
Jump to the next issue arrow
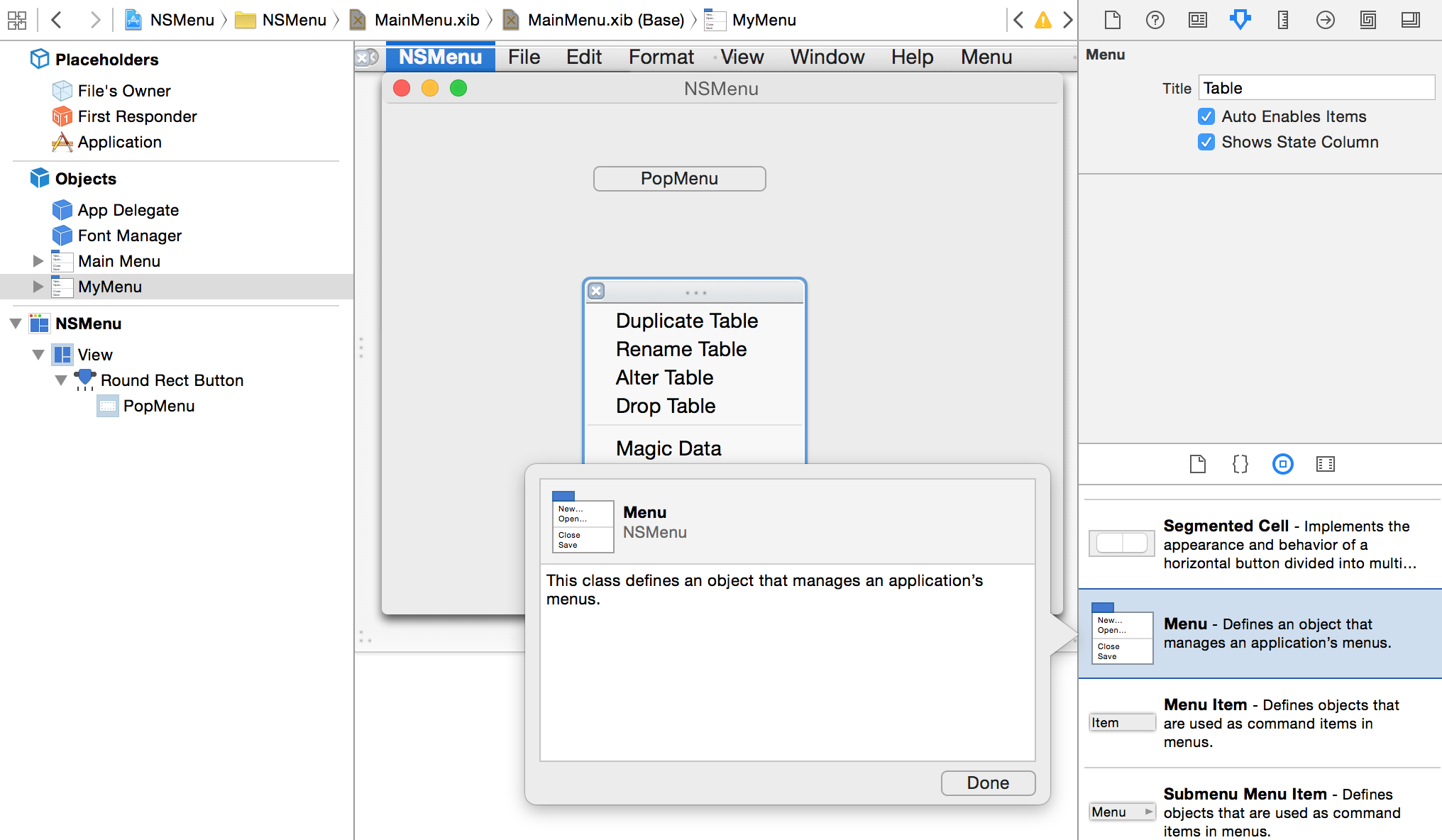click(1067, 20)
